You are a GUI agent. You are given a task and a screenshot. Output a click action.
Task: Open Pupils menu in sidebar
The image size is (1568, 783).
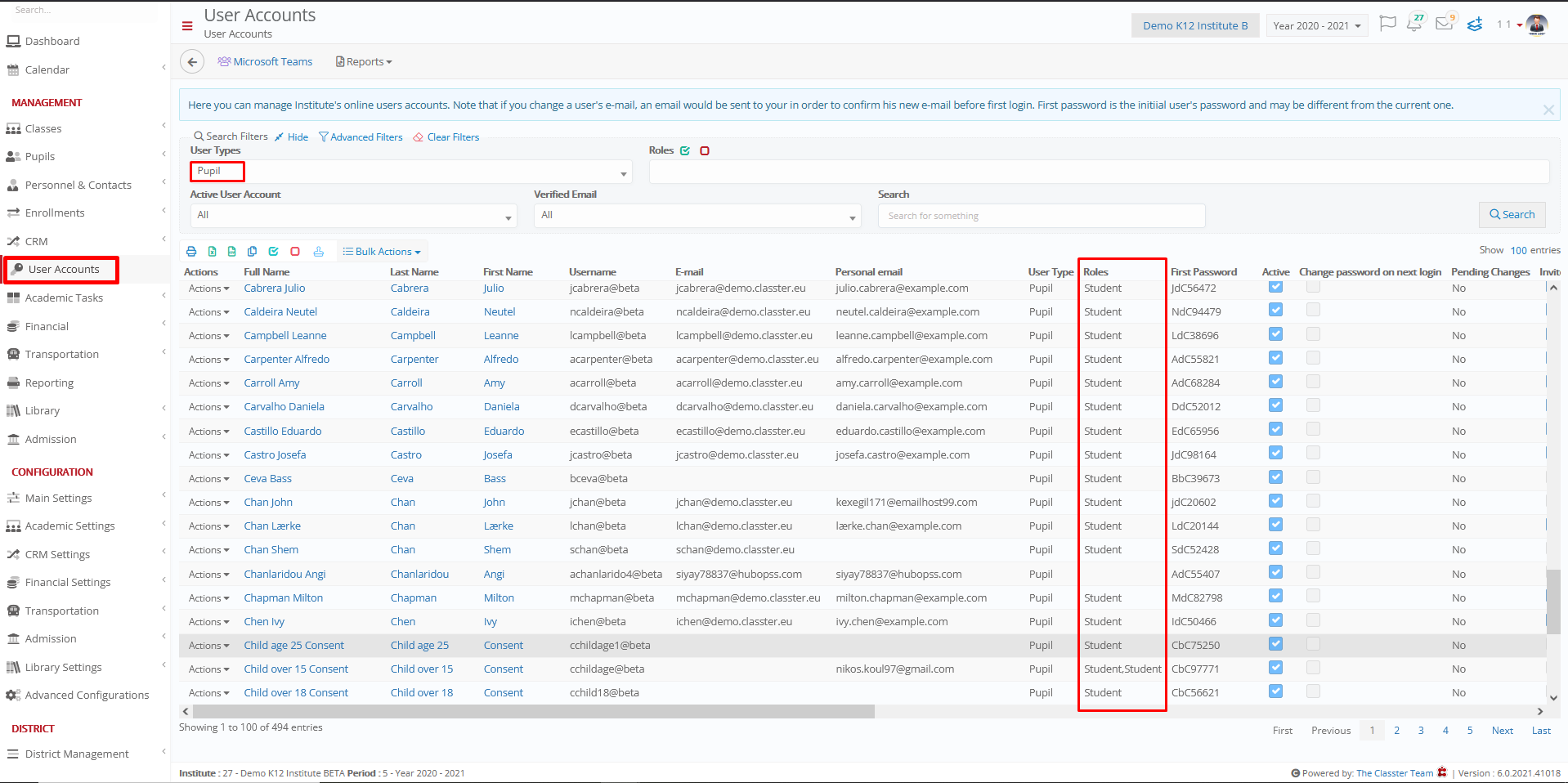pos(40,156)
